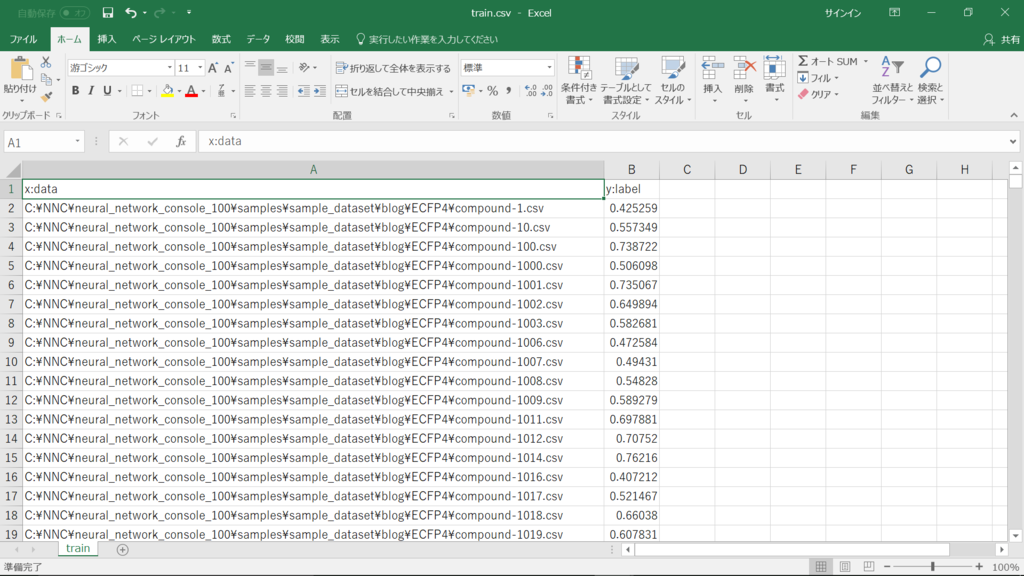Apply Underline formatting
Image resolution: width=1024 pixels, height=576 pixels.
pyautogui.click(x=107, y=91)
